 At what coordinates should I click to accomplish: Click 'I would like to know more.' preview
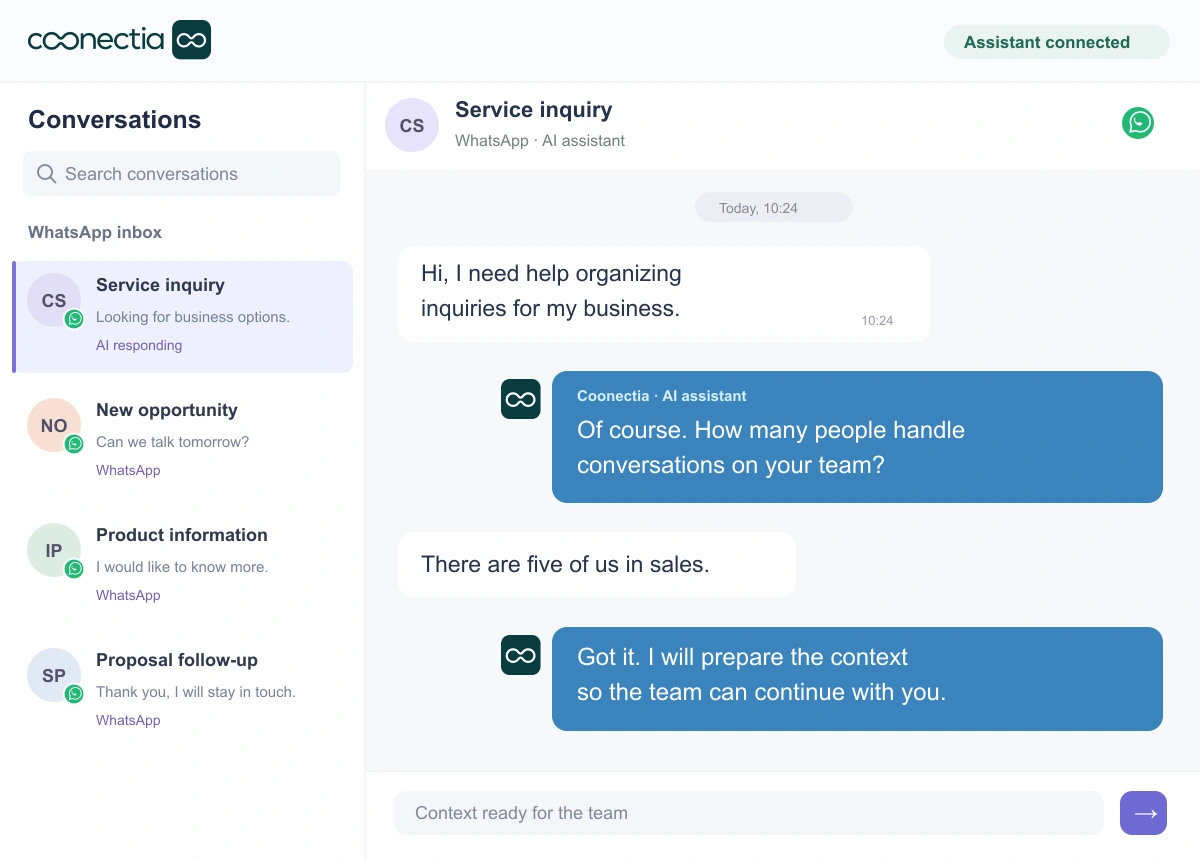182,567
